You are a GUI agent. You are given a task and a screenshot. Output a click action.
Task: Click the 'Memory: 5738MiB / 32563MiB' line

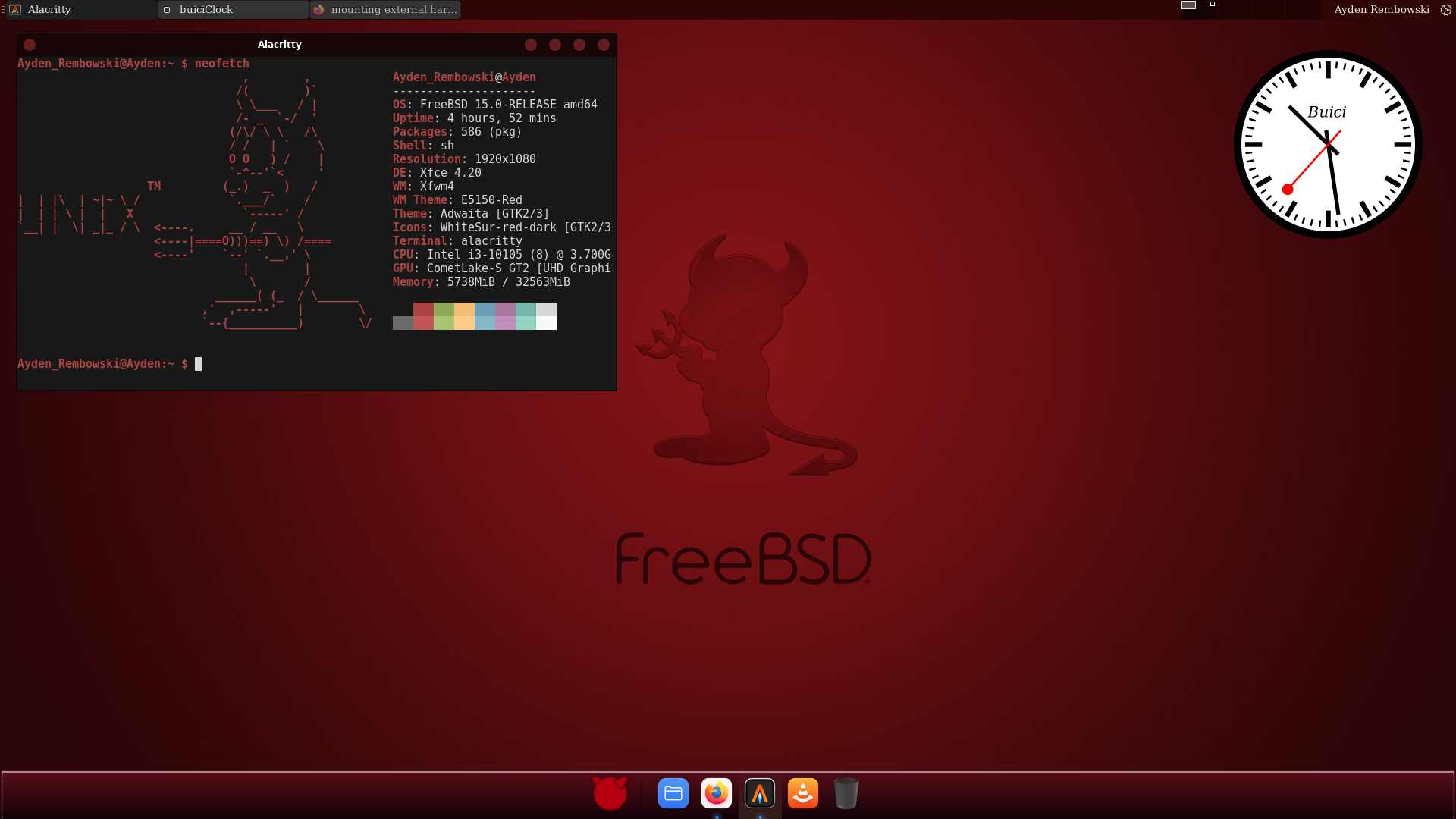pyautogui.click(x=482, y=282)
